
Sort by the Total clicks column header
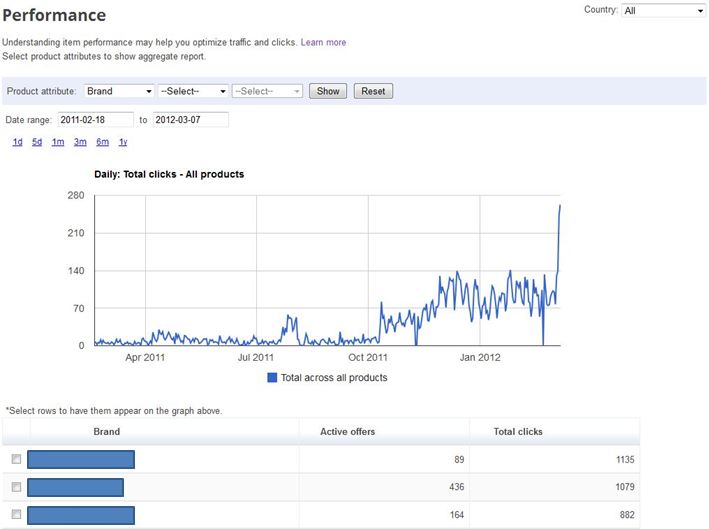click(518, 432)
